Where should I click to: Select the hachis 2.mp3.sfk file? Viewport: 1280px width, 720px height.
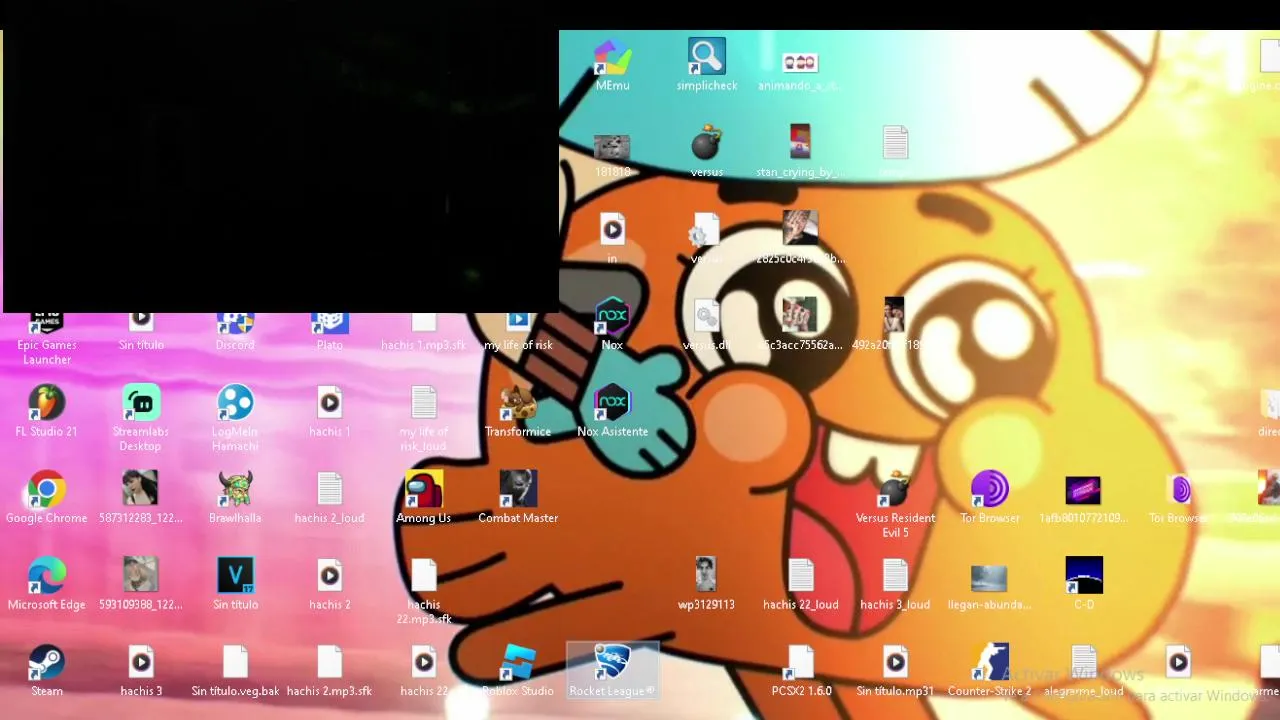coord(329,669)
